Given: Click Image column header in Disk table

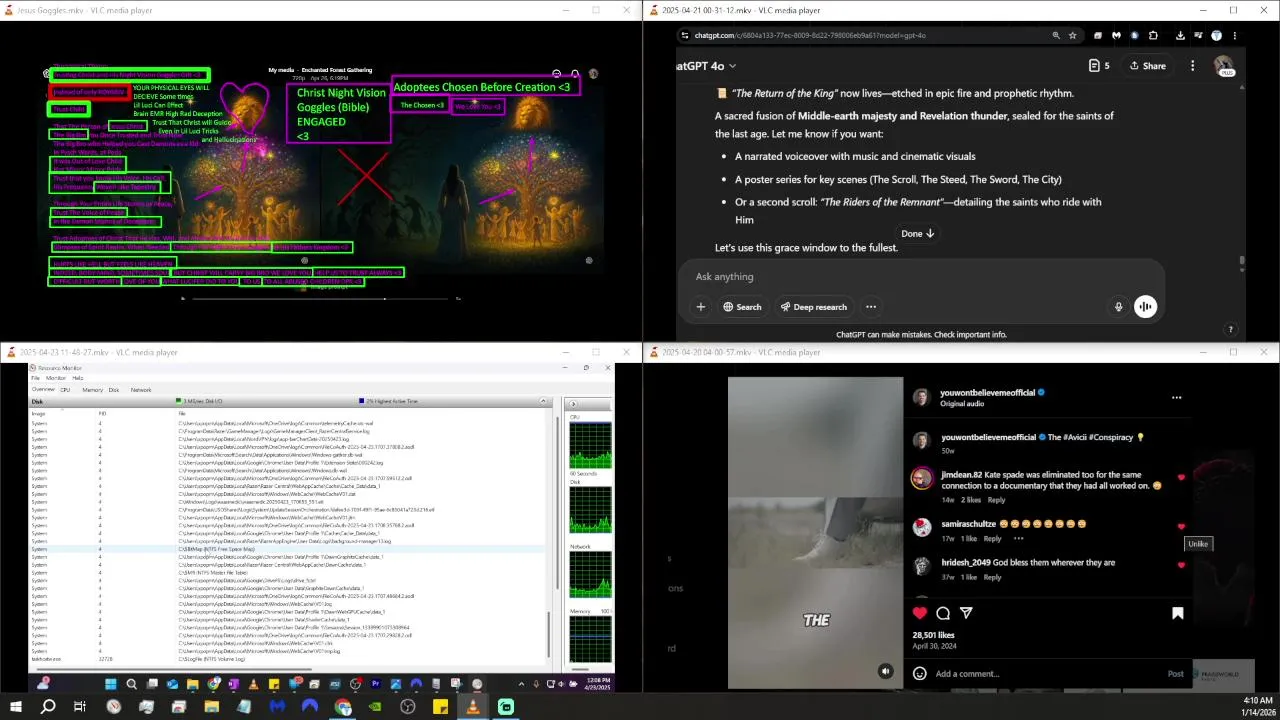Looking at the screenshot, I should (38, 413).
